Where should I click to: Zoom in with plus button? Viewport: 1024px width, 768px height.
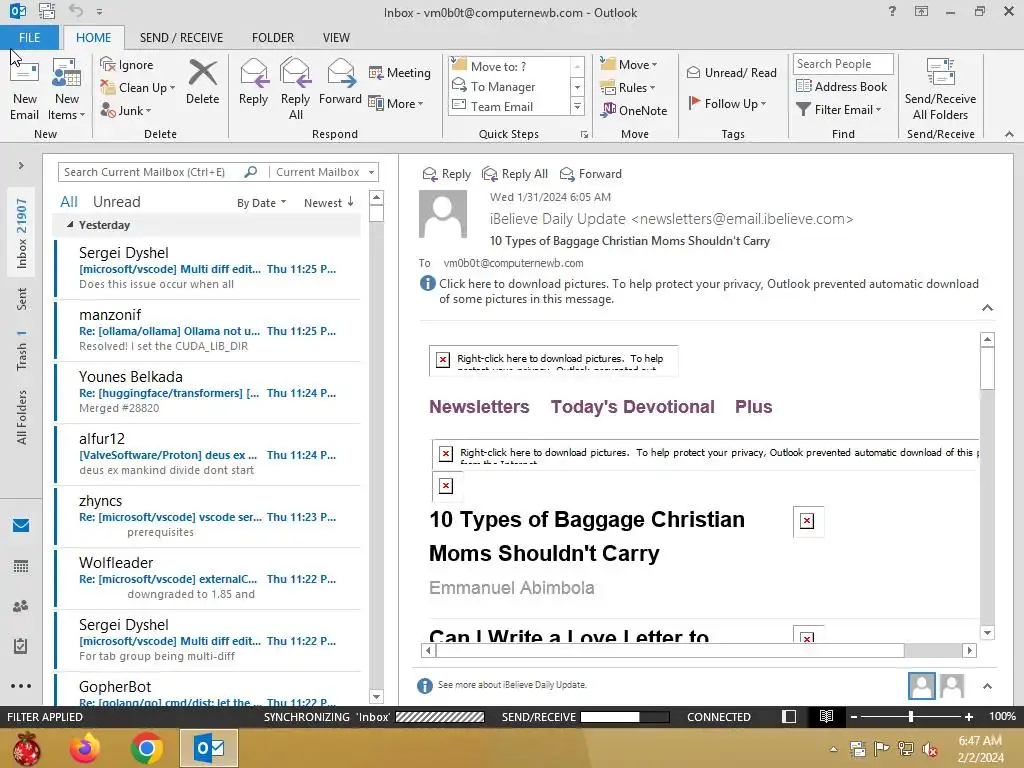coord(968,717)
